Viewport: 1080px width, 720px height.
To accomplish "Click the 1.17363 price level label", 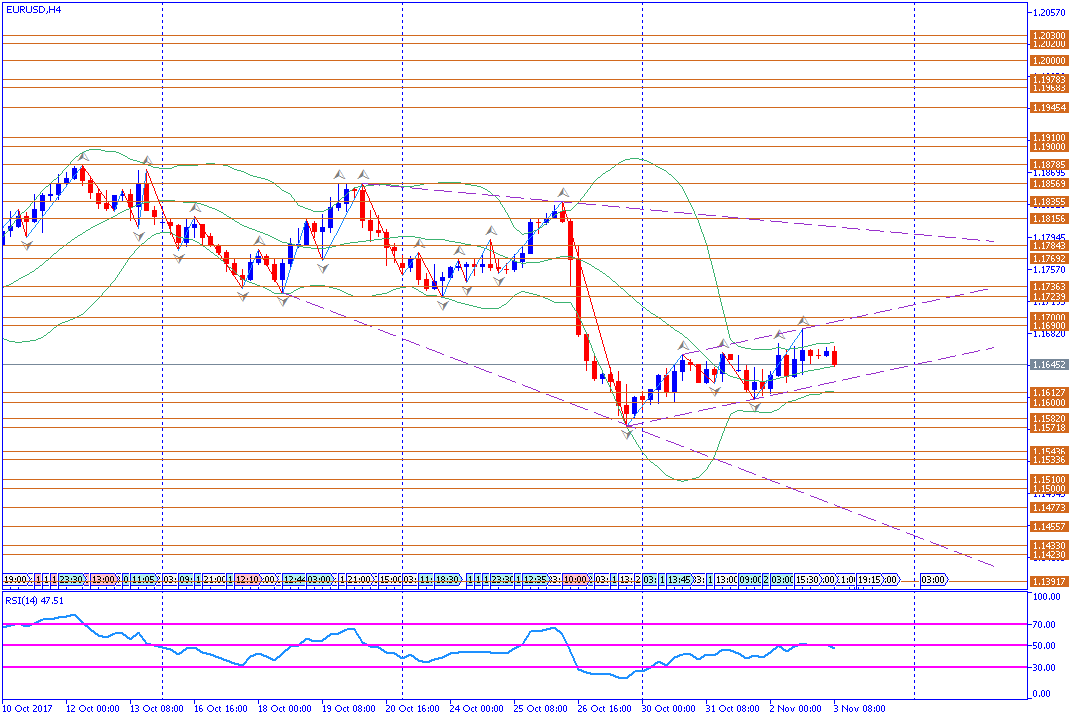I will 1049,287.
